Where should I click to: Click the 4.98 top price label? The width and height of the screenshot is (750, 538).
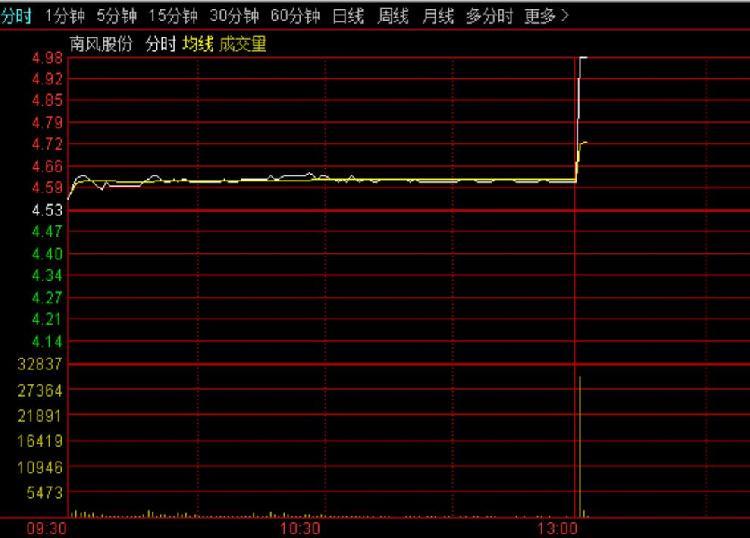pos(47,58)
